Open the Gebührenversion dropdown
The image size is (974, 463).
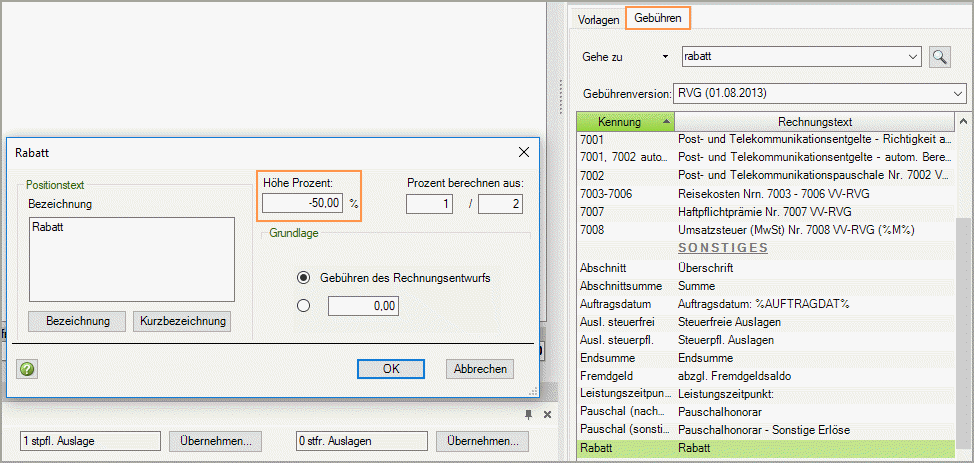pyautogui.click(x=957, y=93)
